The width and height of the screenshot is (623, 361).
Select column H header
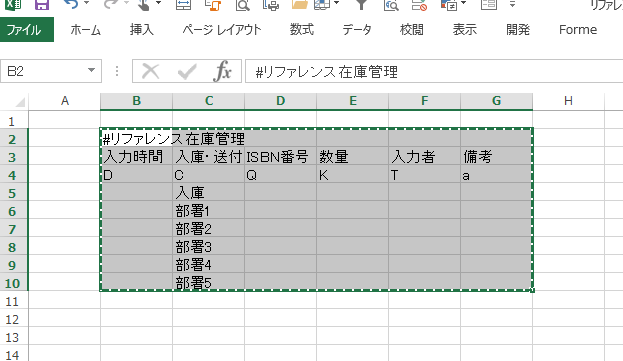click(x=569, y=101)
